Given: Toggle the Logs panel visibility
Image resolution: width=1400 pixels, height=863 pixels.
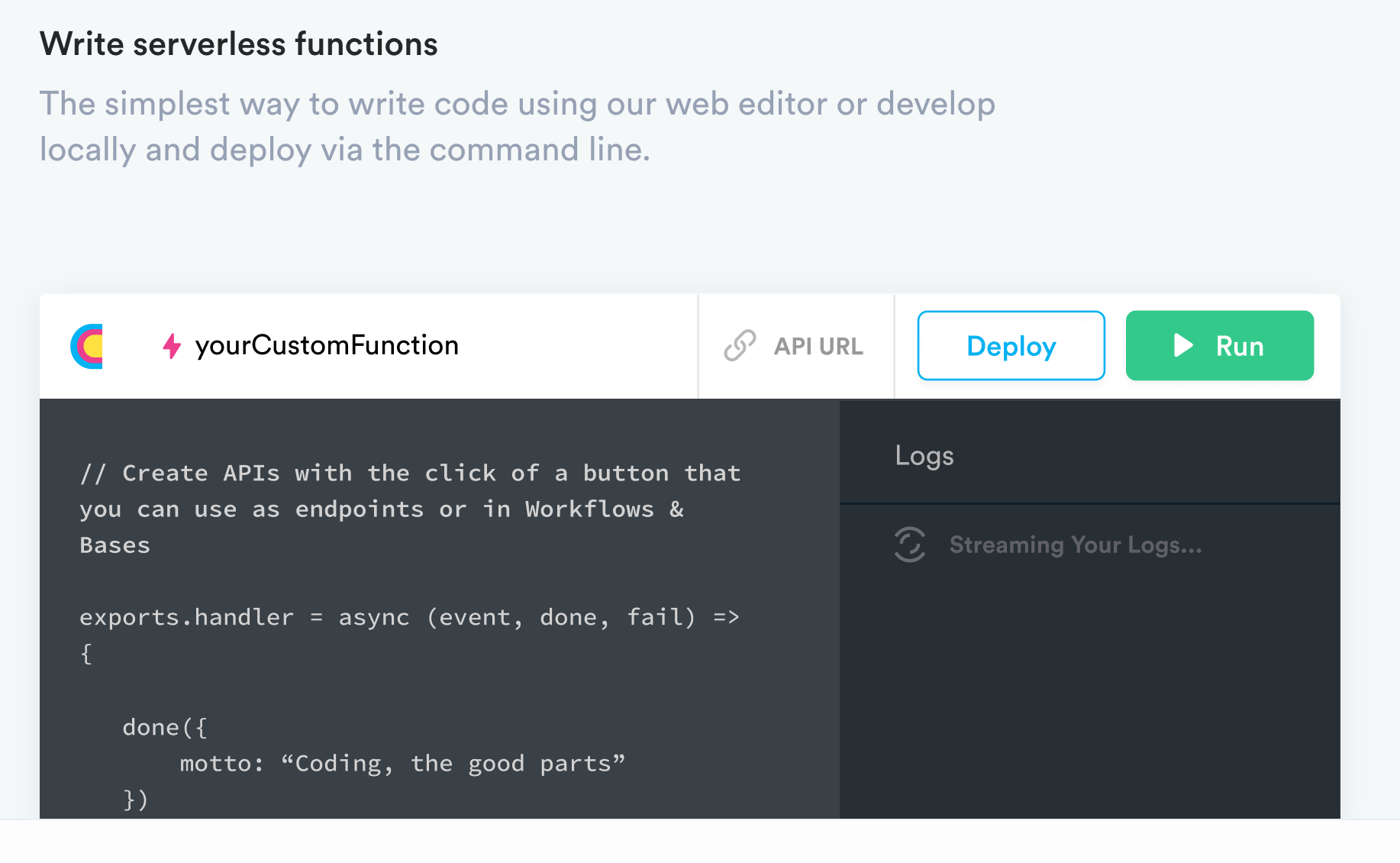Looking at the screenshot, I should (924, 455).
